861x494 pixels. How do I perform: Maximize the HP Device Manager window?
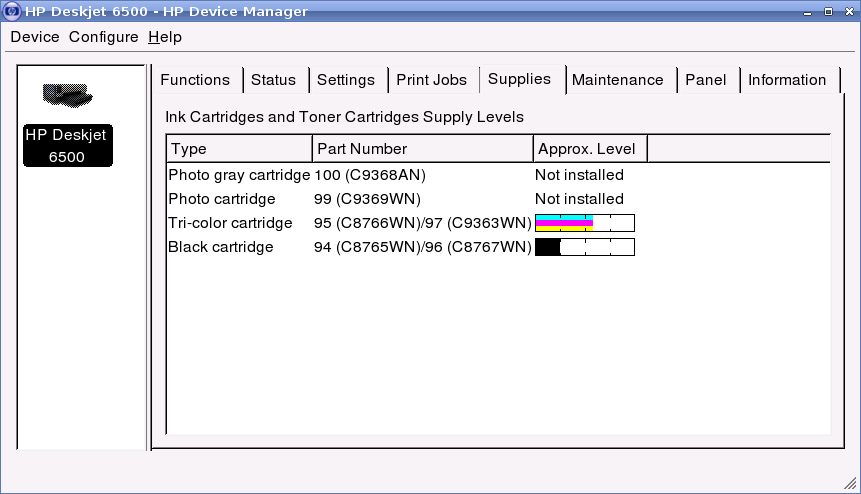(828, 12)
